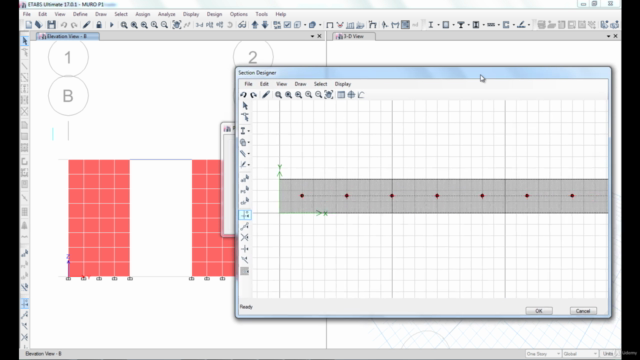Screen dimensions: 640x360
Task: Click the Undo icon in Section Designer
Action: [243, 95]
